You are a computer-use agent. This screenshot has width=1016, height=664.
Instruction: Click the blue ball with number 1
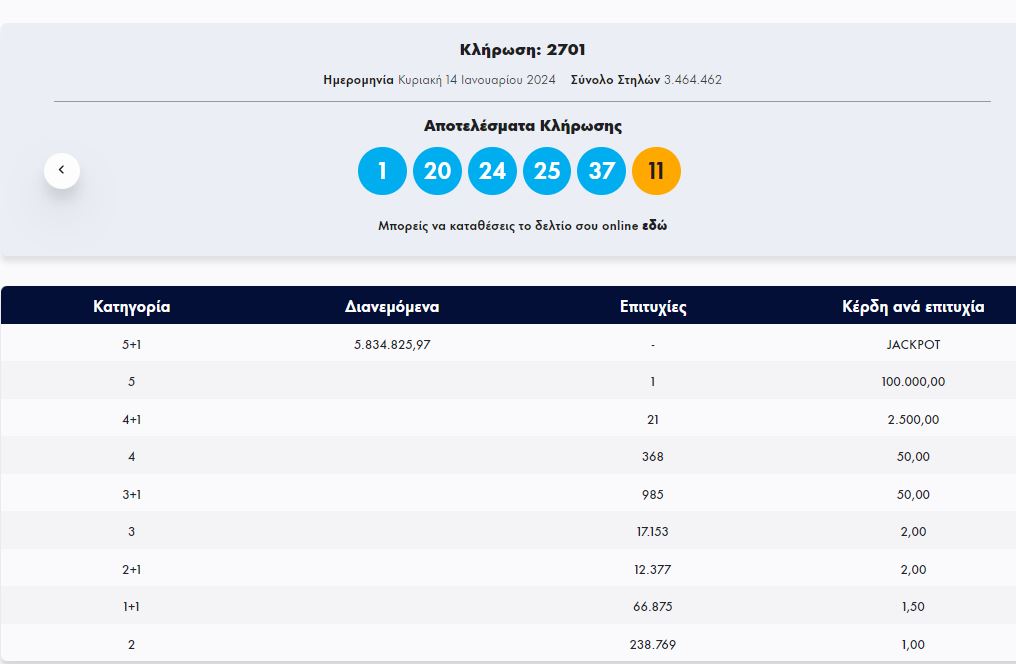[x=382, y=171]
